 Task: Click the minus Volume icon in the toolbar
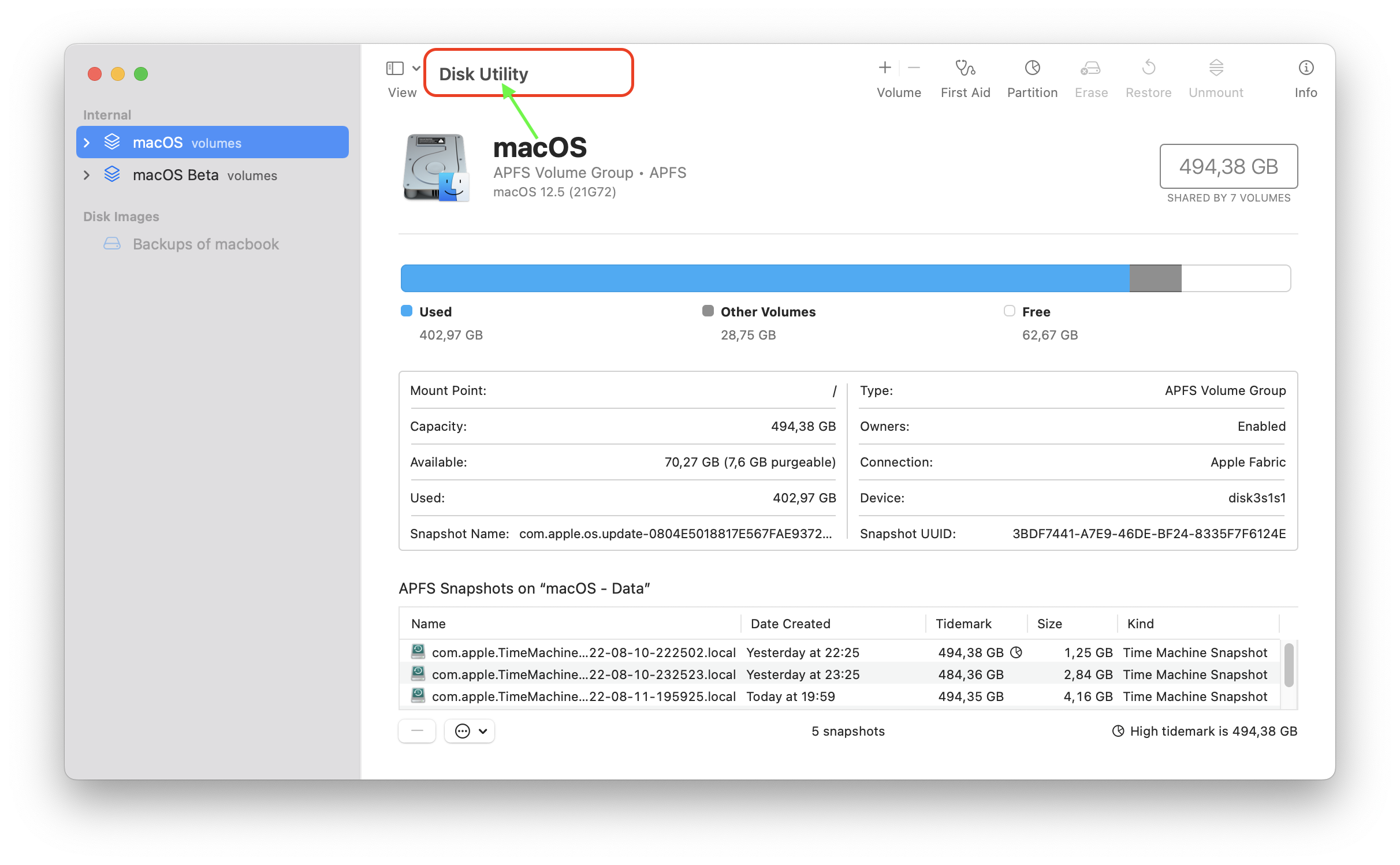[x=914, y=68]
